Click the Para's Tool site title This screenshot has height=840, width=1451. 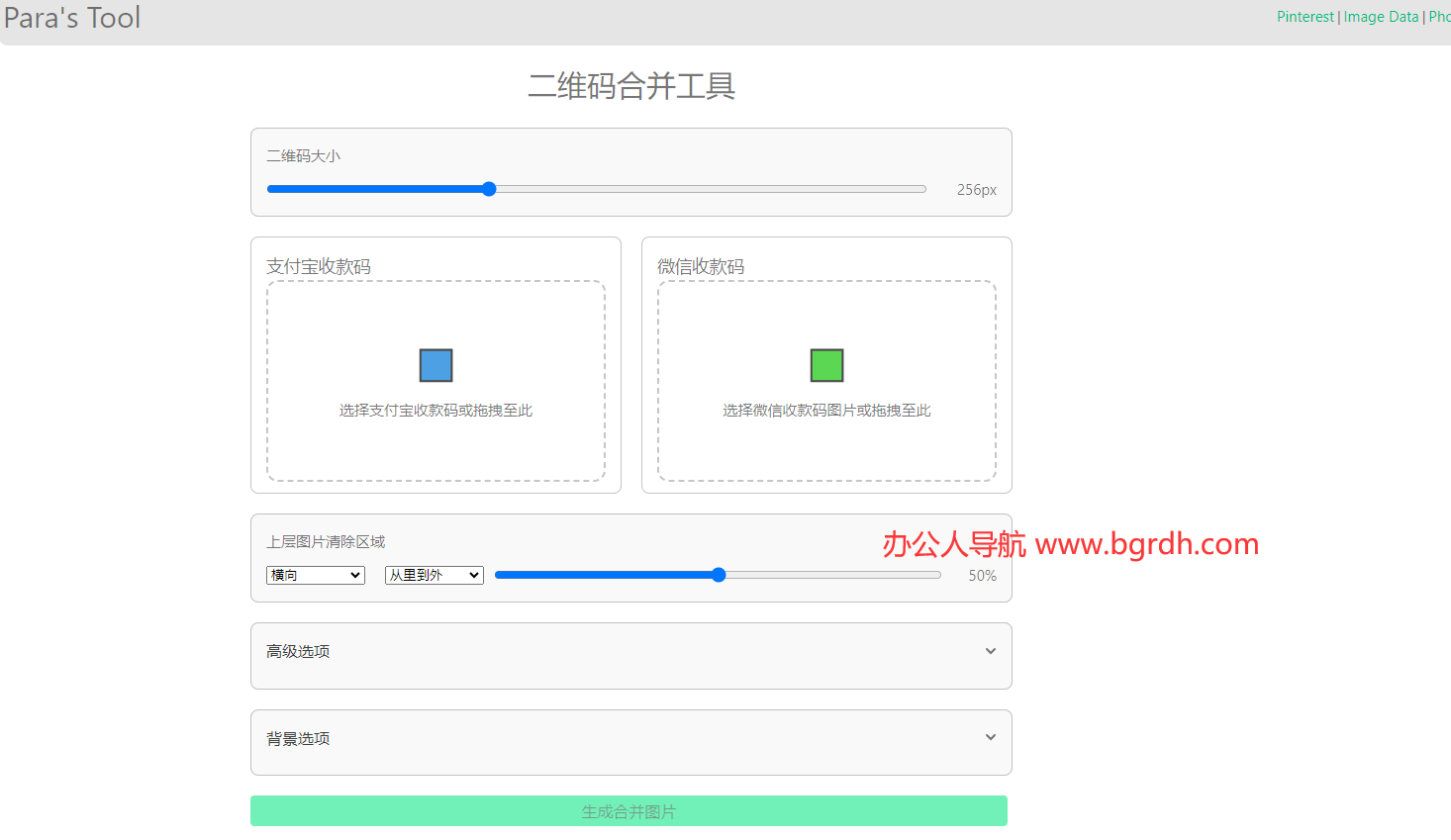71,18
